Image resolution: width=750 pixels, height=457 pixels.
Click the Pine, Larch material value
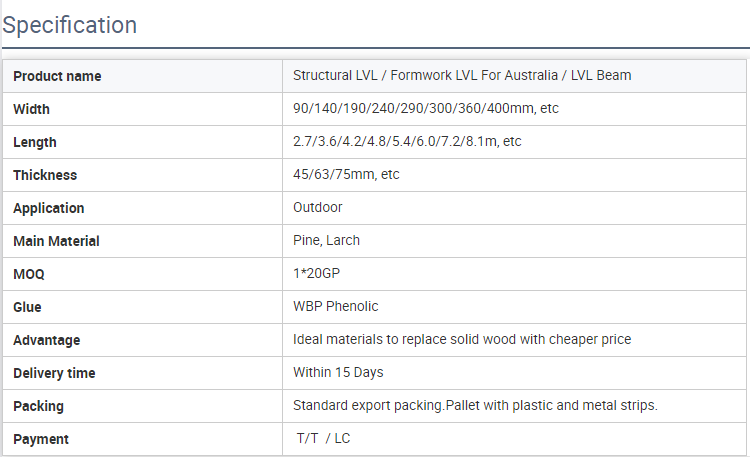pos(326,241)
